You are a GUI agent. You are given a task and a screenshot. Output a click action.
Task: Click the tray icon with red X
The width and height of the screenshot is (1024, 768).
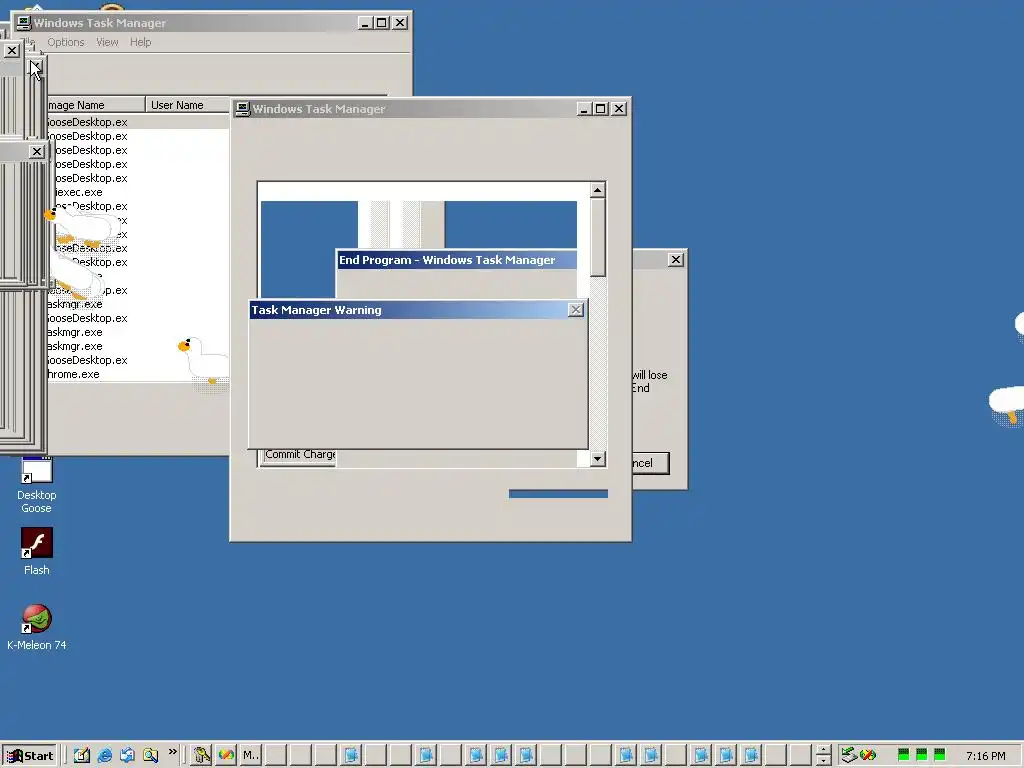point(868,756)
